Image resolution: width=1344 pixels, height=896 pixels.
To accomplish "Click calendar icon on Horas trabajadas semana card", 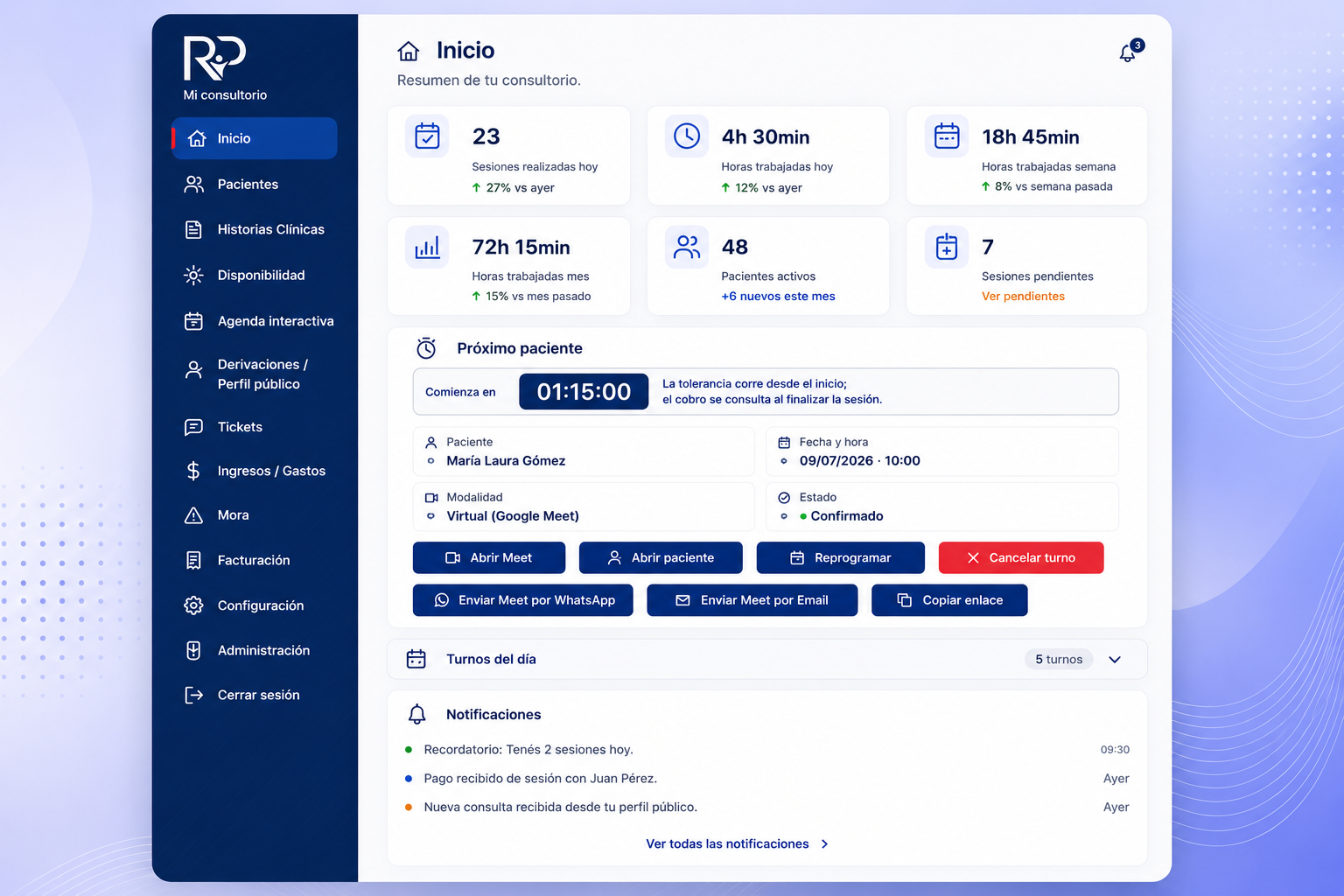I will tap(947, 136).
